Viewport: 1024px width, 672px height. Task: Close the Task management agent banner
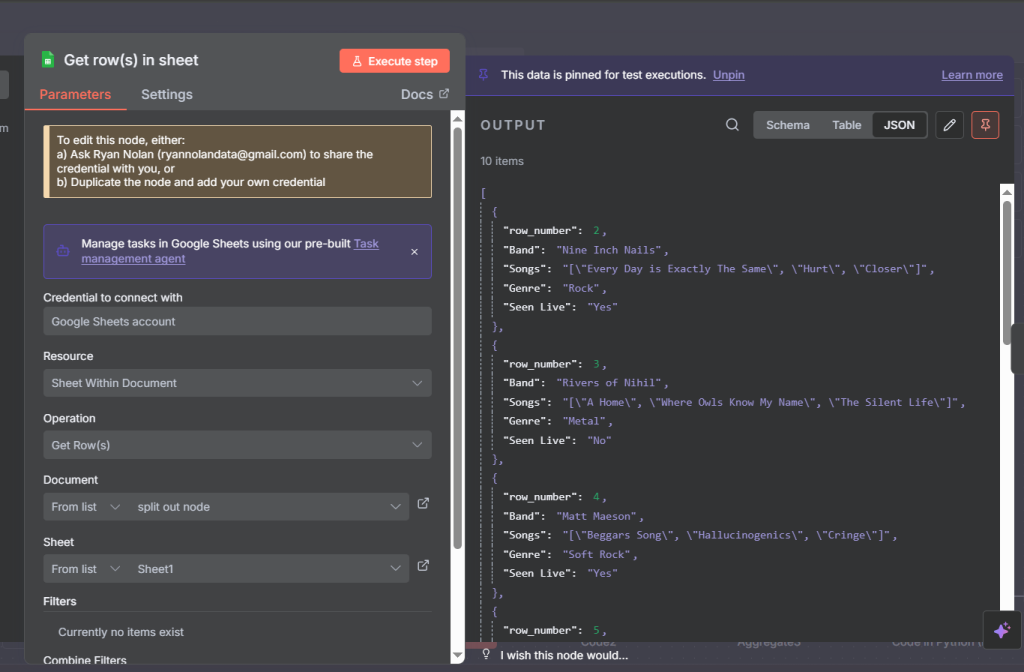(x=415, y=252)
